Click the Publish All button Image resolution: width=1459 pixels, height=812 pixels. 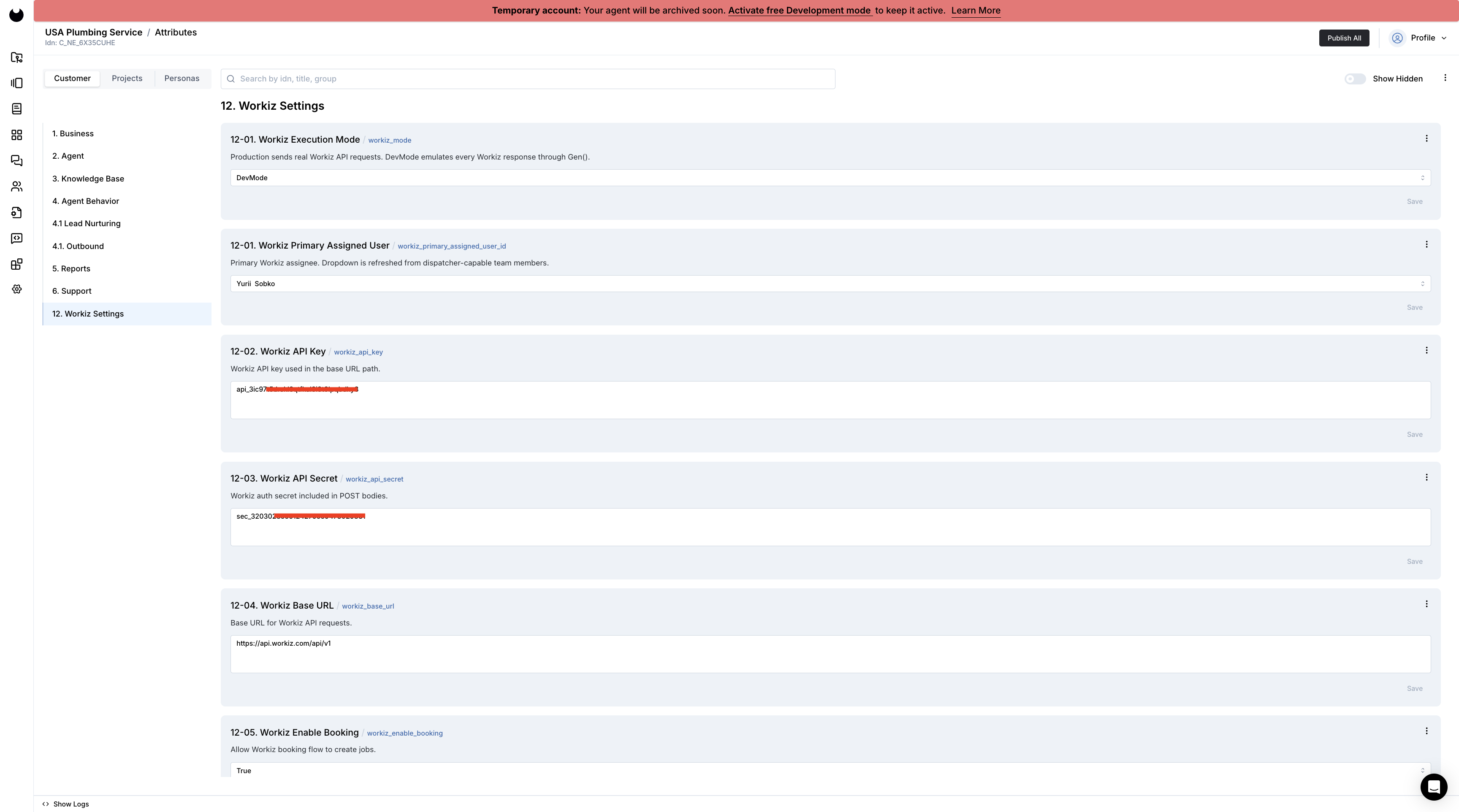1344,38
